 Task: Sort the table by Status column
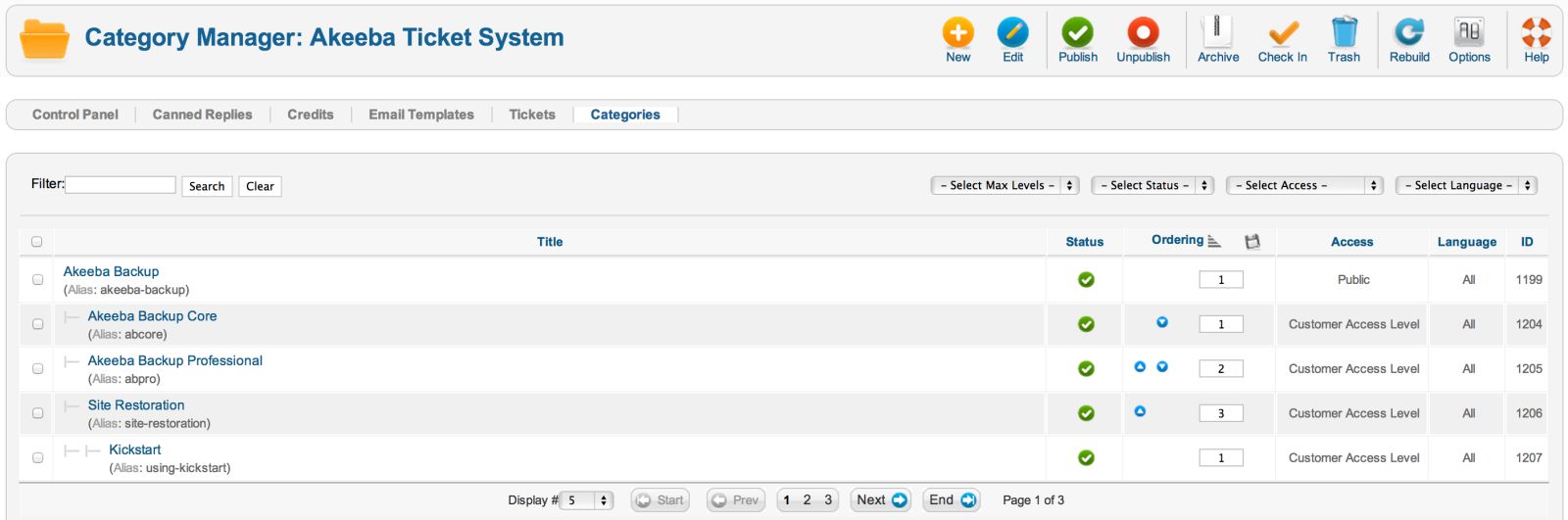click(x=1085, y=242)
